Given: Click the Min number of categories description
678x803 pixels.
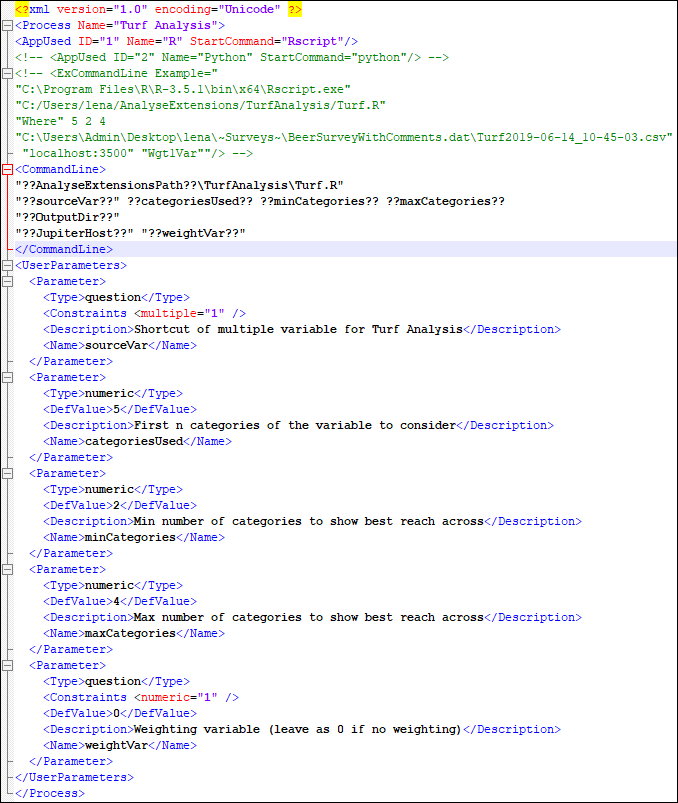Looking at the screenshot, I should (309, 521).
